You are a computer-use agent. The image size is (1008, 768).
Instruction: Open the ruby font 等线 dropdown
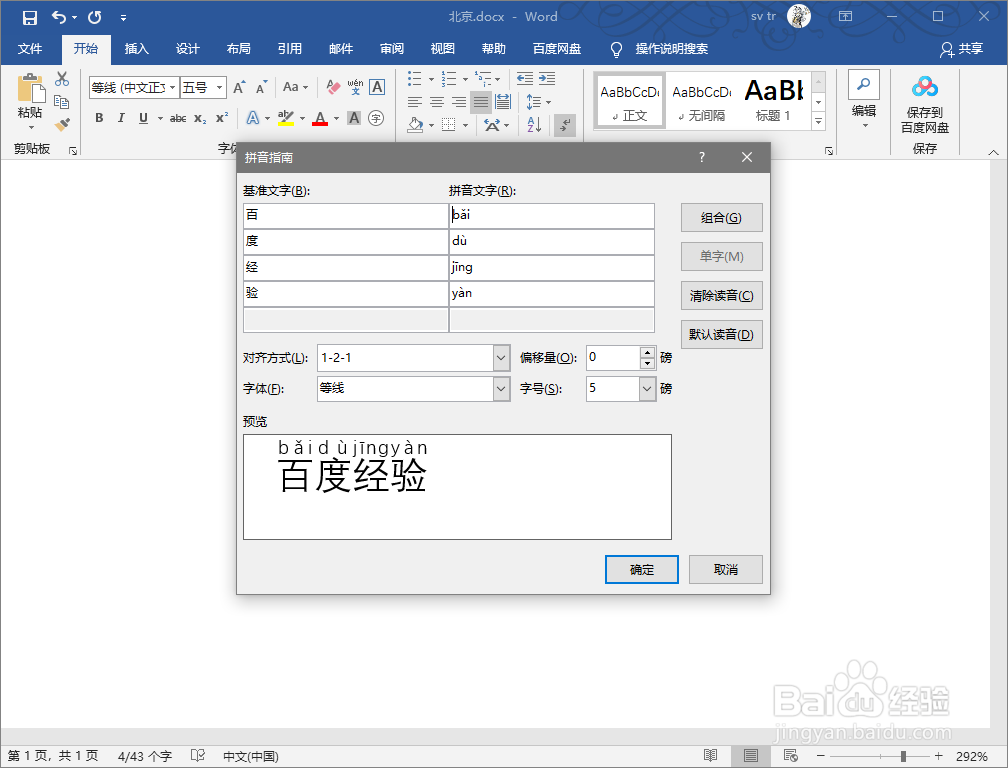pos(501,389)
